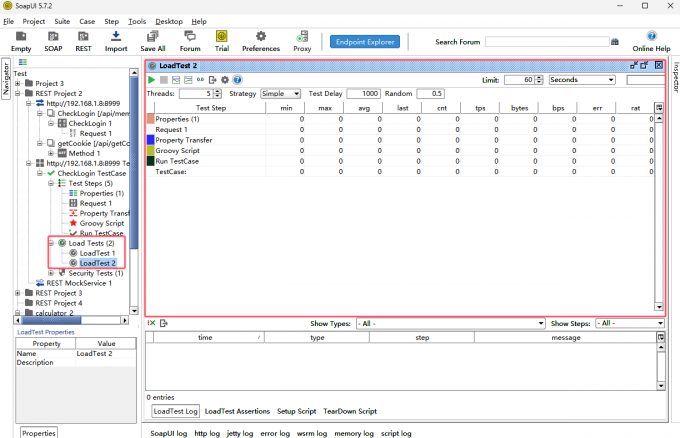This screenshot has width=680, height=438.
Task: Click the gray stop load test button
Action: point(163,80)
